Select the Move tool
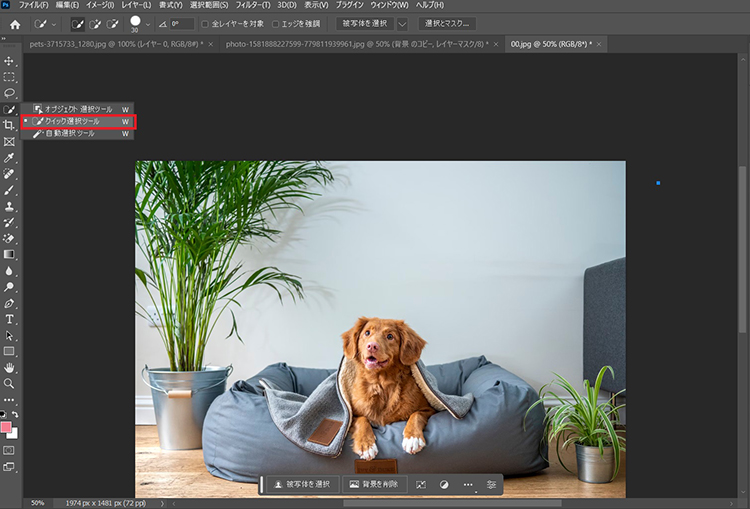Viewport: 750px width, 509px height. pos(9,61)
